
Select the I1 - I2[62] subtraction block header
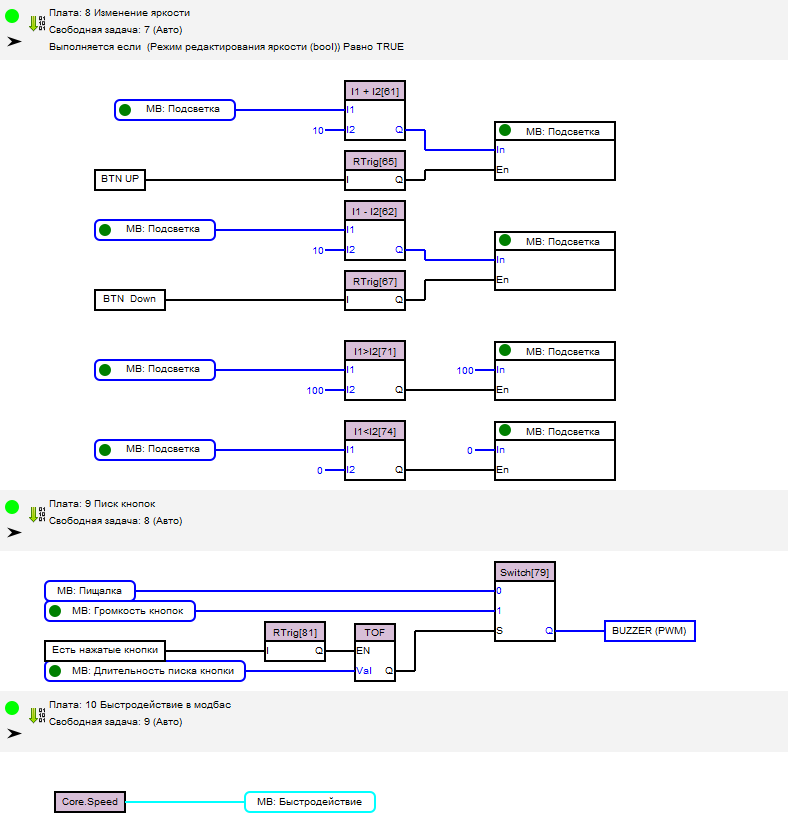(x=375, y=211)
